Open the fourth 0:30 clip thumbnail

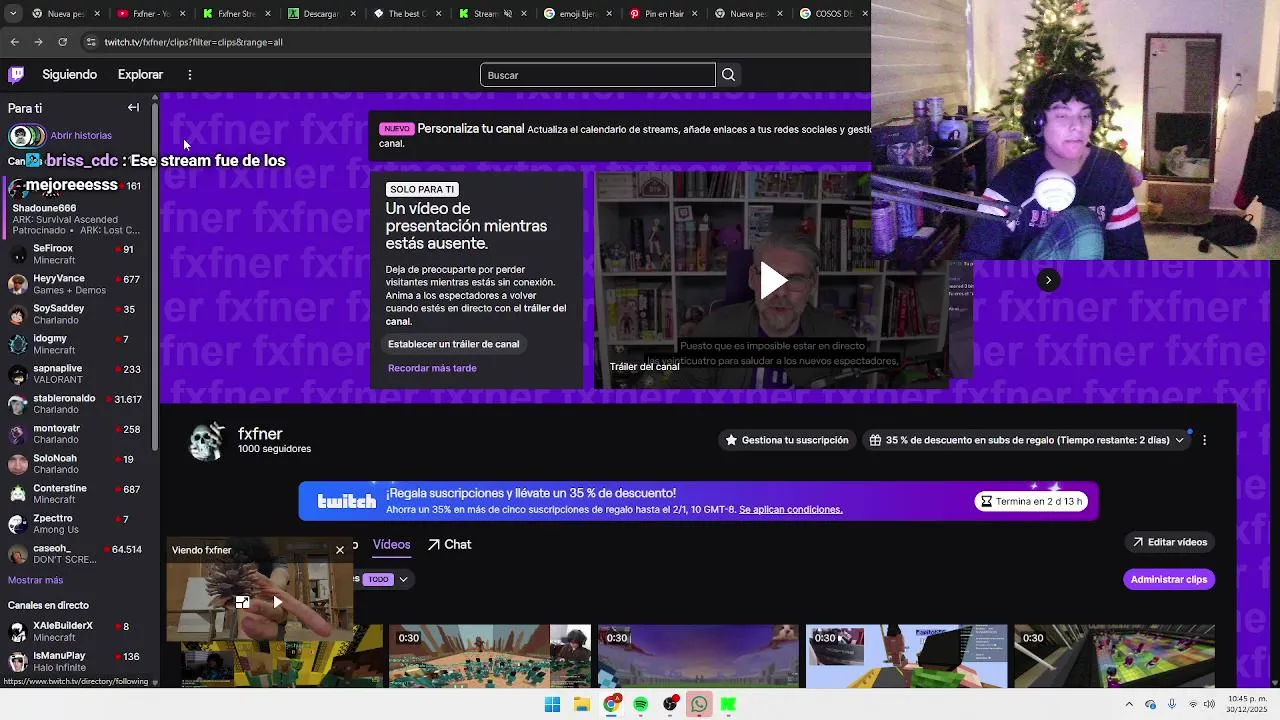pyautogui.click(x=906, y=657)
